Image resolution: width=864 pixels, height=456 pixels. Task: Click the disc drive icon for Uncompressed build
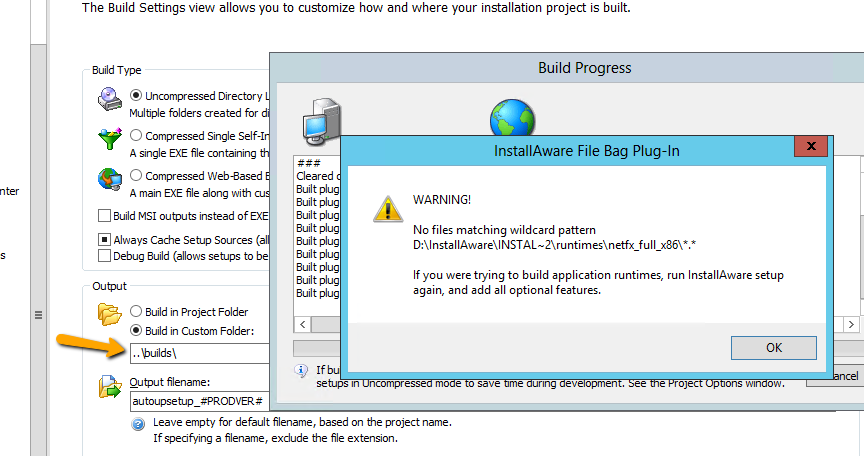(x=110, y=99)
